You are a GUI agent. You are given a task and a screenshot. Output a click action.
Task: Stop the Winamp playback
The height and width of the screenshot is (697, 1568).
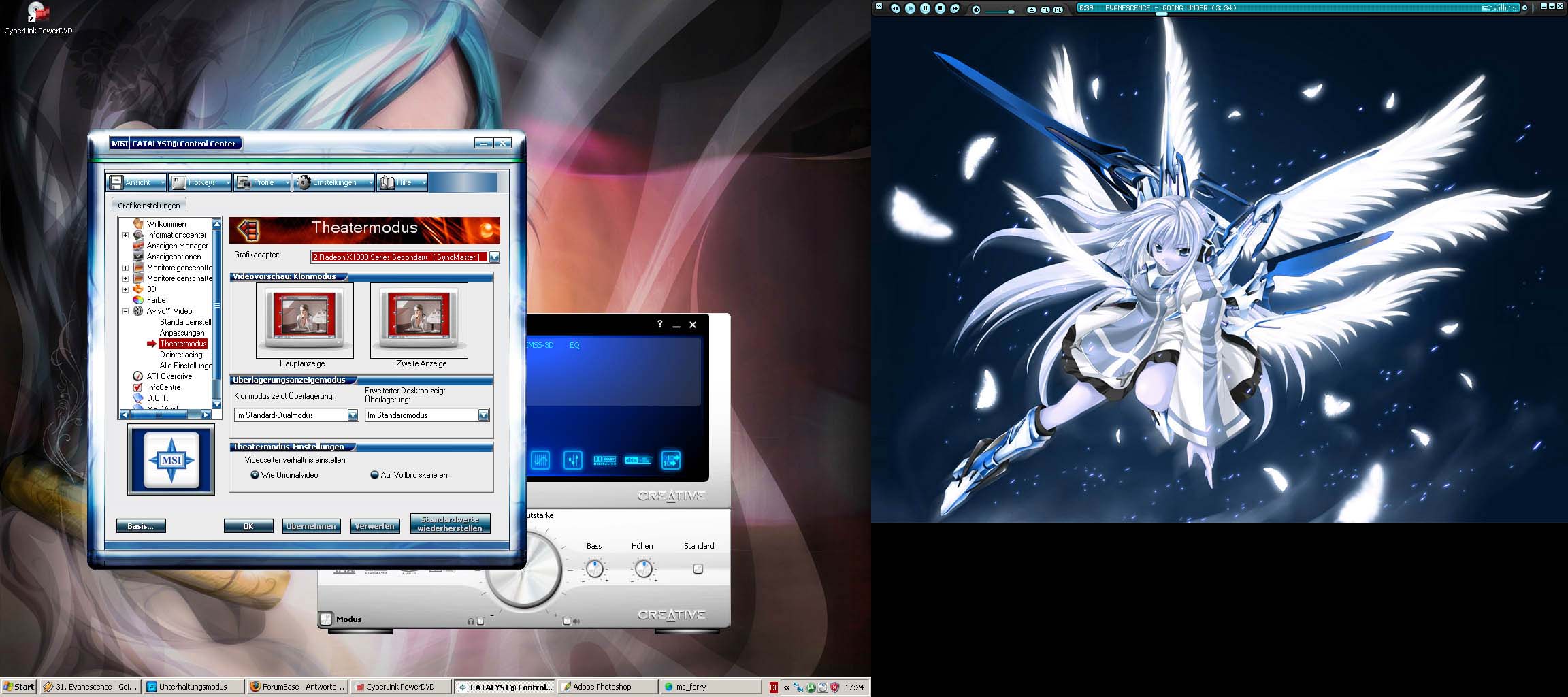(x=940, y=8)
